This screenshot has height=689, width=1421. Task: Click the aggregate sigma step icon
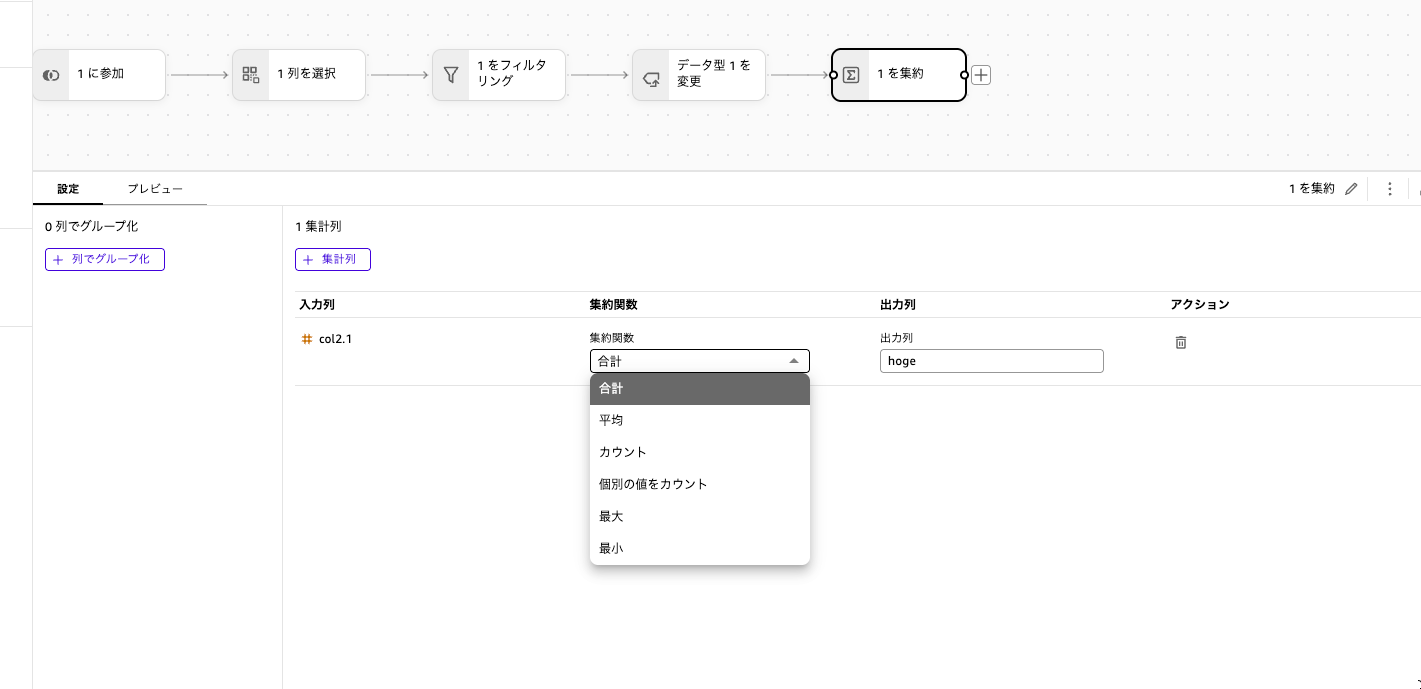(x=851, y=75)
